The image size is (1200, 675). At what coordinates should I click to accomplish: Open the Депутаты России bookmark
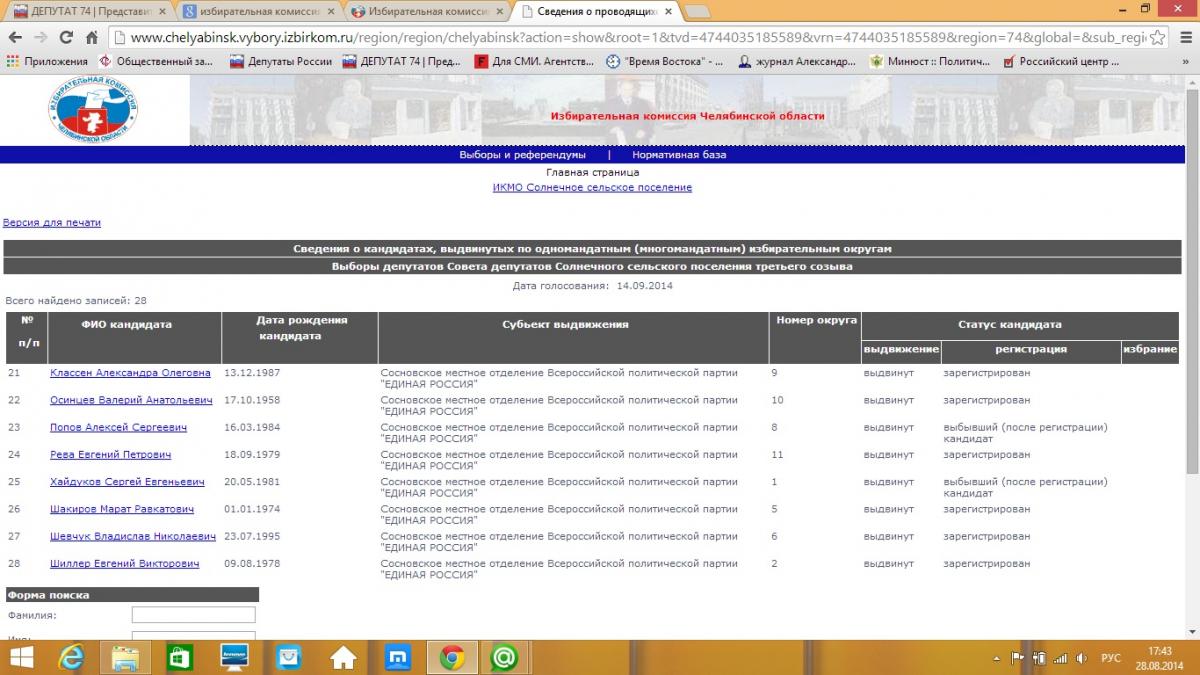281,61
